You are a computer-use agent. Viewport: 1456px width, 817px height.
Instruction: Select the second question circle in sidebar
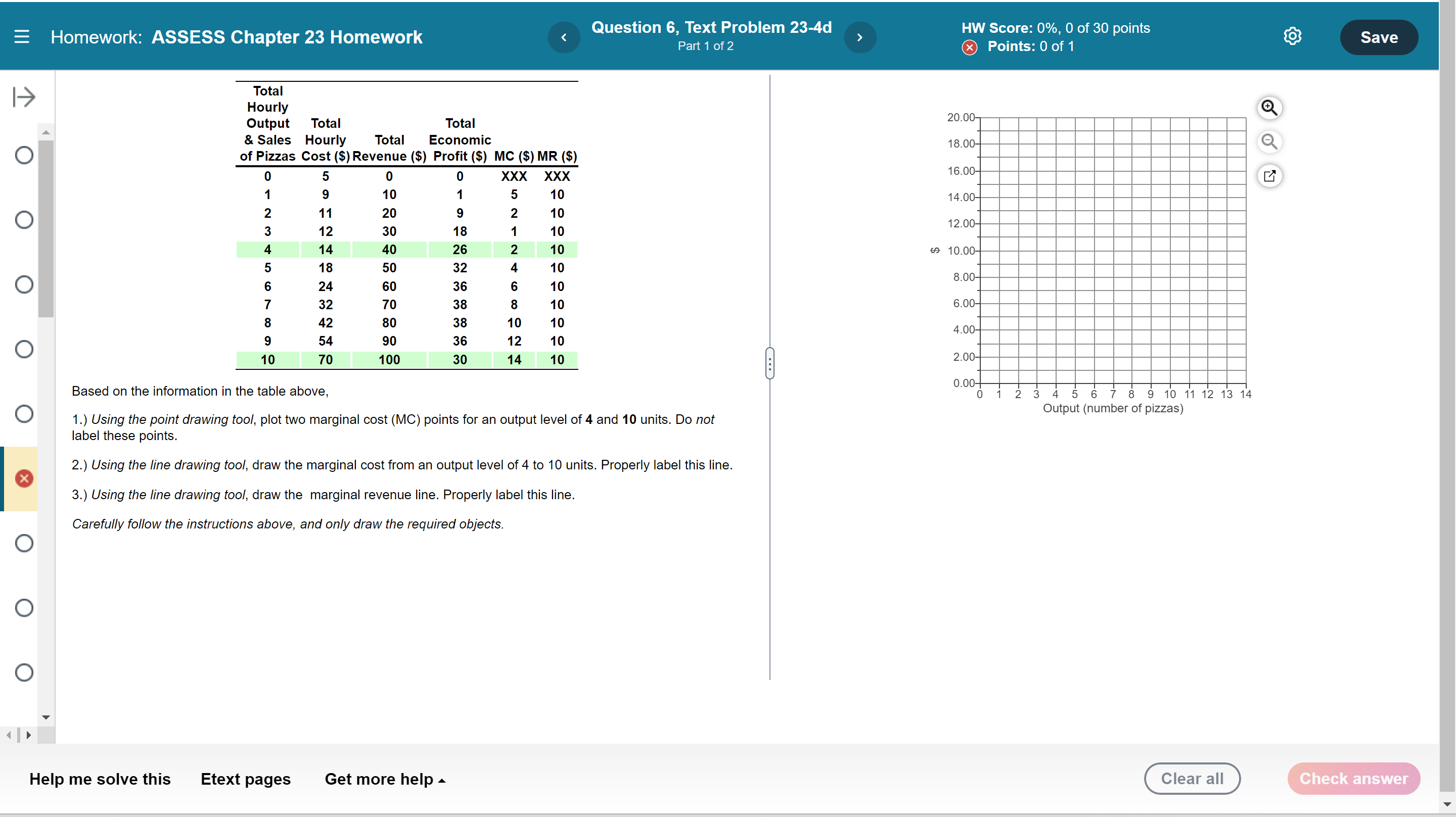pos(24,219)
